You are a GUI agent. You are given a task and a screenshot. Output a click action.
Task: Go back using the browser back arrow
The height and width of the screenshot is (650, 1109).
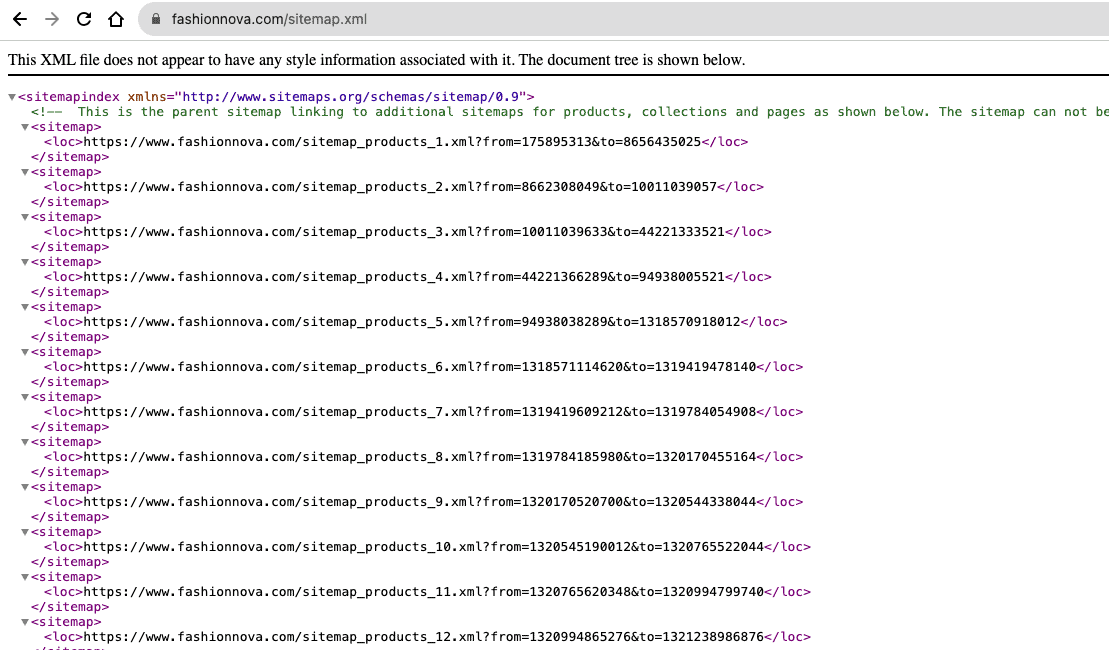[20, 19]
